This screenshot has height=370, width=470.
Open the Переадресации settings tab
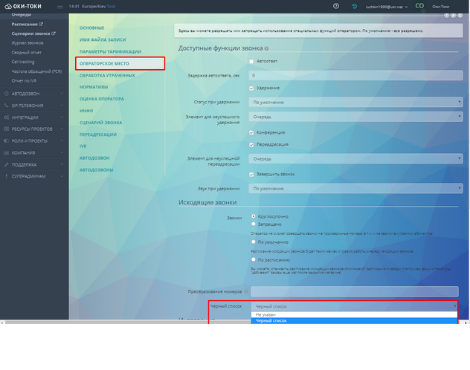pos(98,134)
